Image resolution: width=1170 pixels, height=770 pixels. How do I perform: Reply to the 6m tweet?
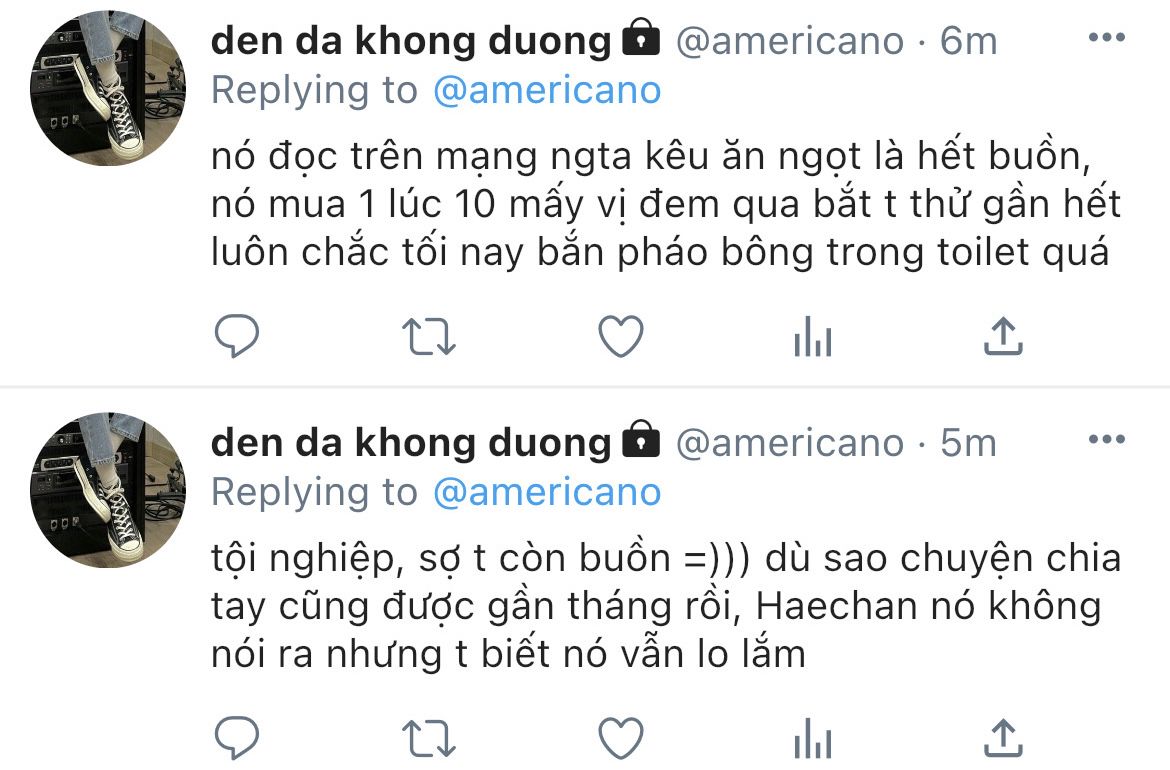[237, 336]
